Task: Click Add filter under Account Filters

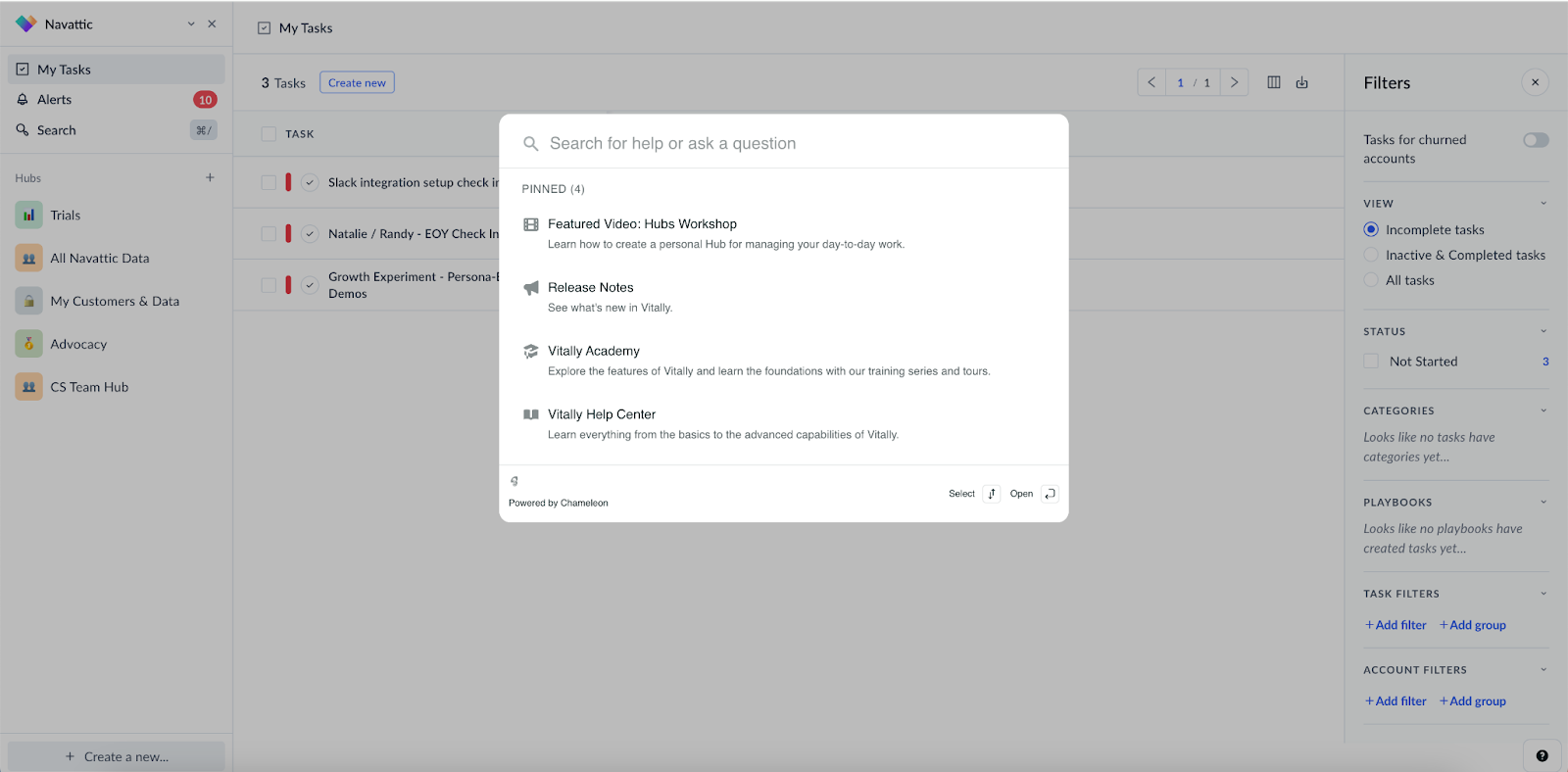Action: pyautogui.click(x=1396, y=701)
